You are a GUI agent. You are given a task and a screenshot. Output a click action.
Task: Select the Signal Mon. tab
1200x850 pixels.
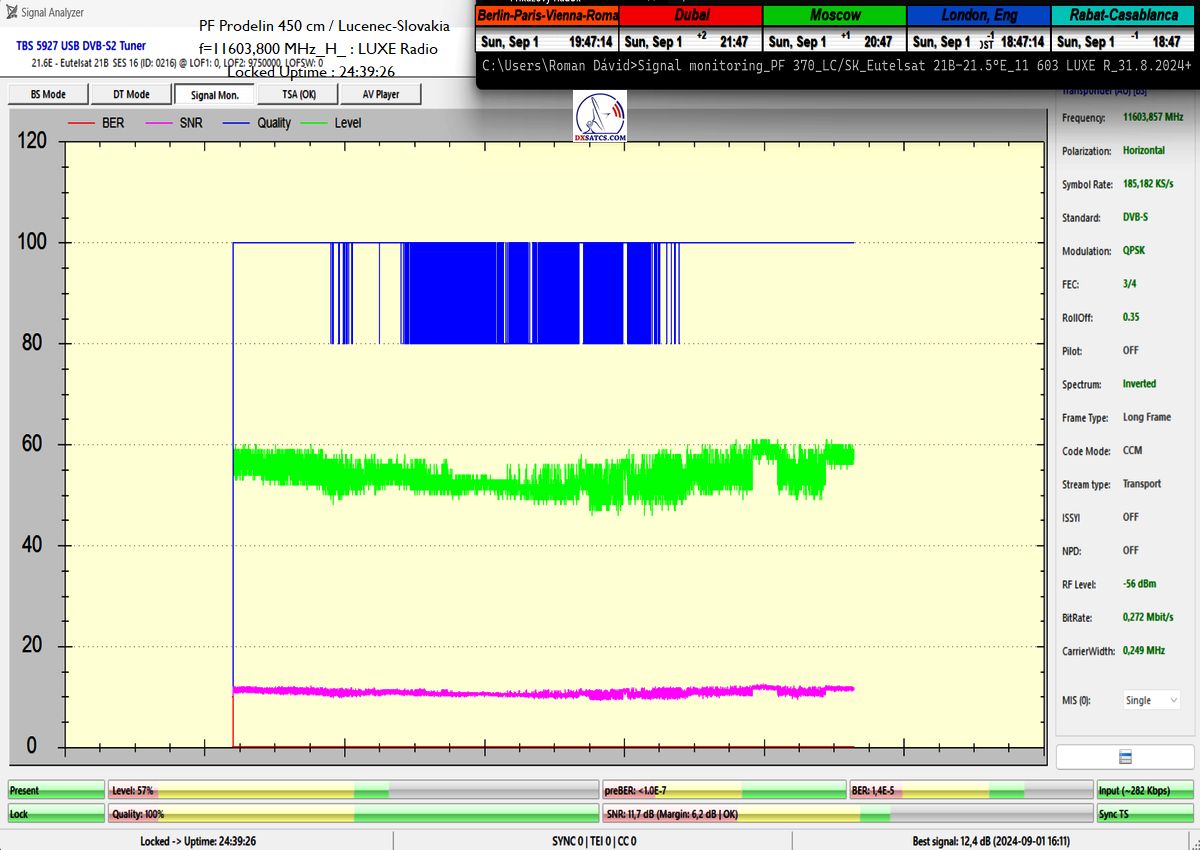pos(214,94)
